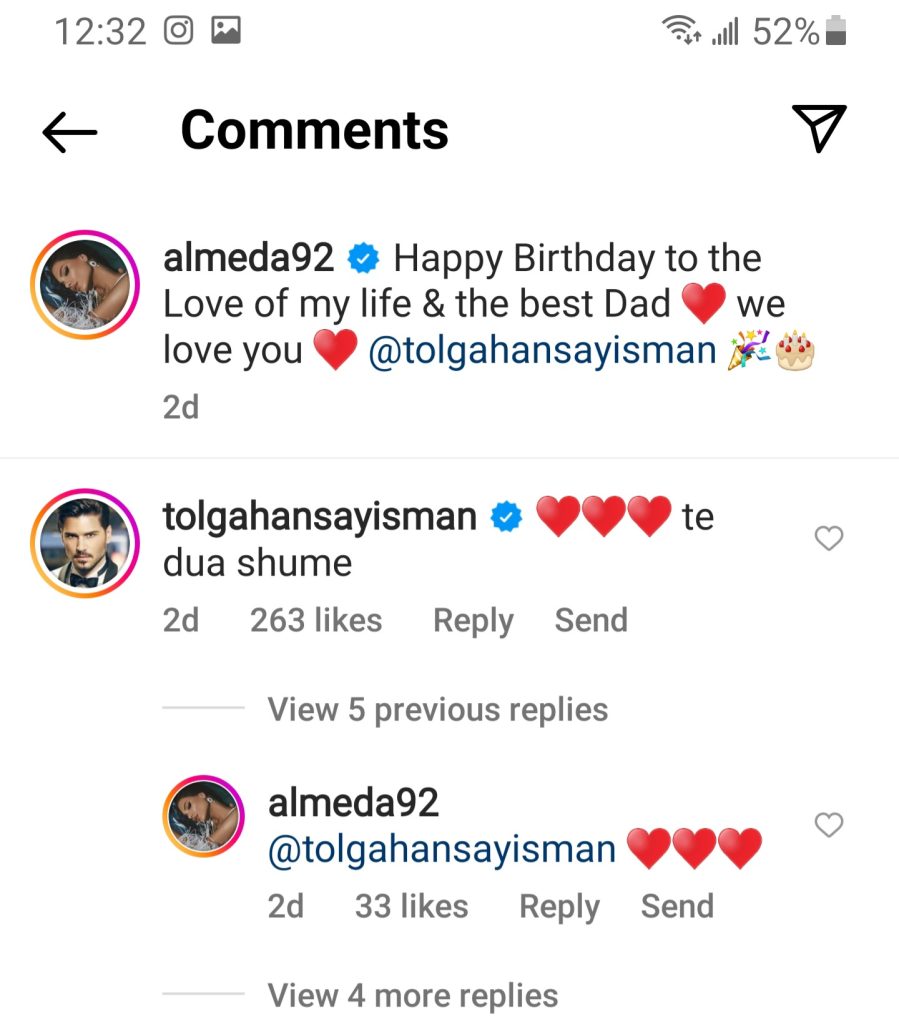Like tolgahansayisman's comment with heart

tap(829, 539)
